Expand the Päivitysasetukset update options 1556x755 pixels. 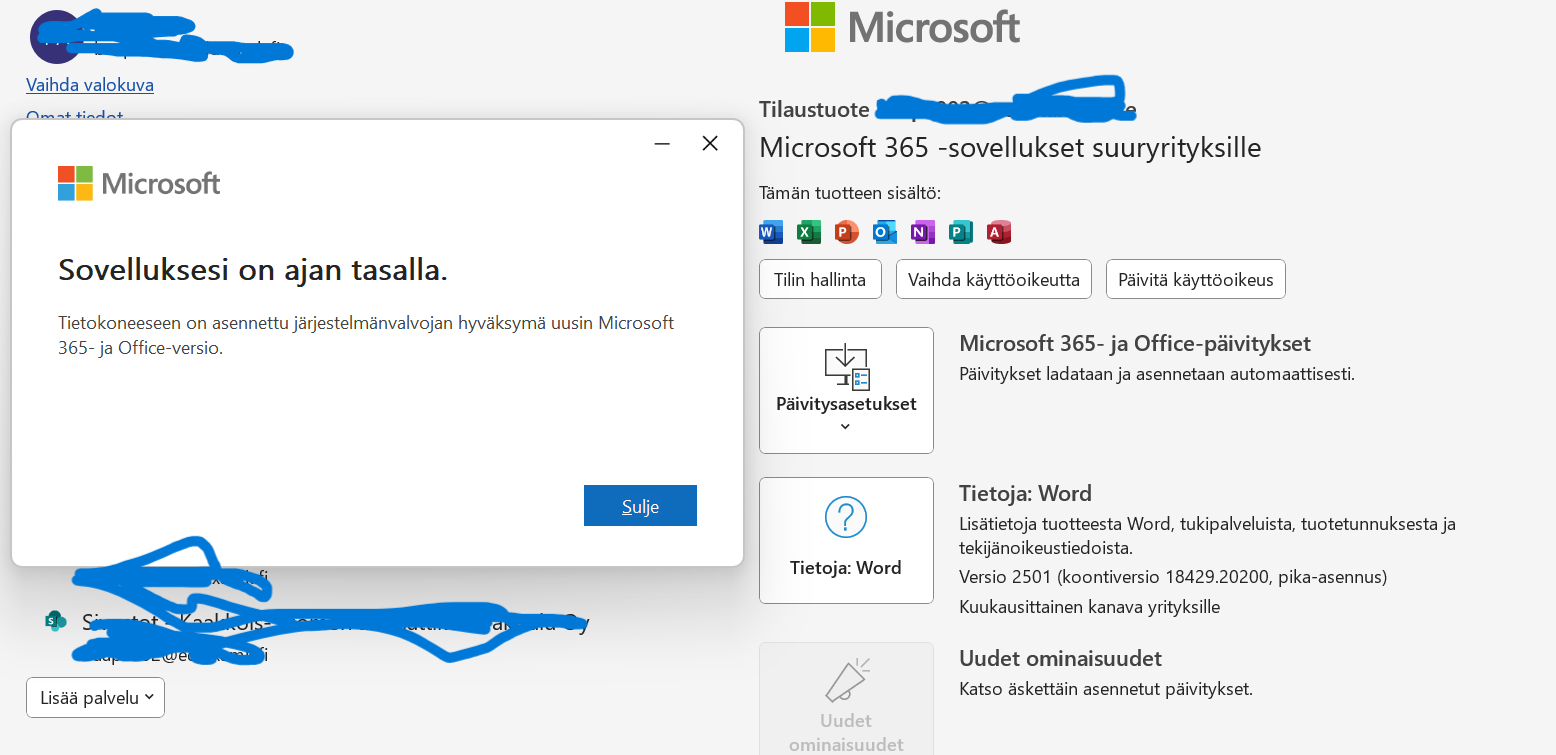pyautogui.click(x=846, y=390)
